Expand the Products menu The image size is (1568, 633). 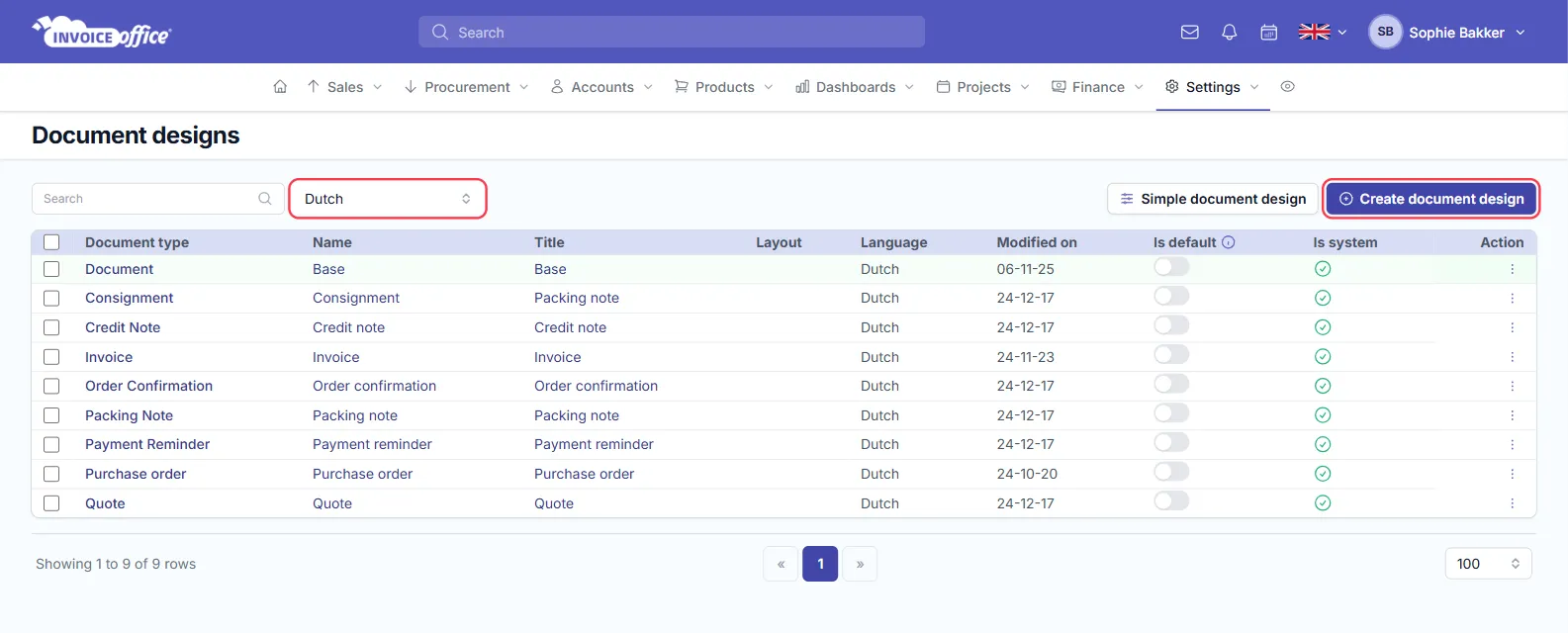(724, 87)
